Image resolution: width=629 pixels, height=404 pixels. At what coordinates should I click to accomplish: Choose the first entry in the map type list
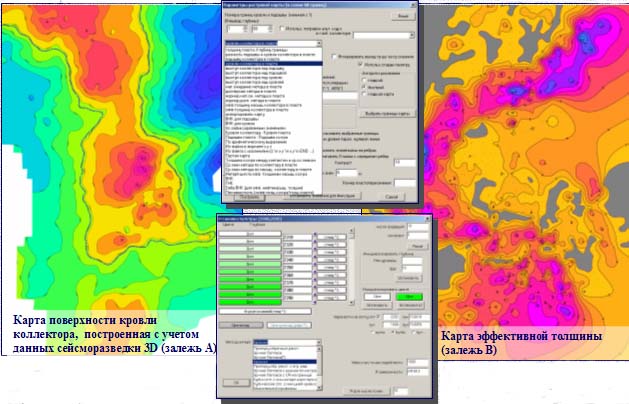click(x=274, y=50)
